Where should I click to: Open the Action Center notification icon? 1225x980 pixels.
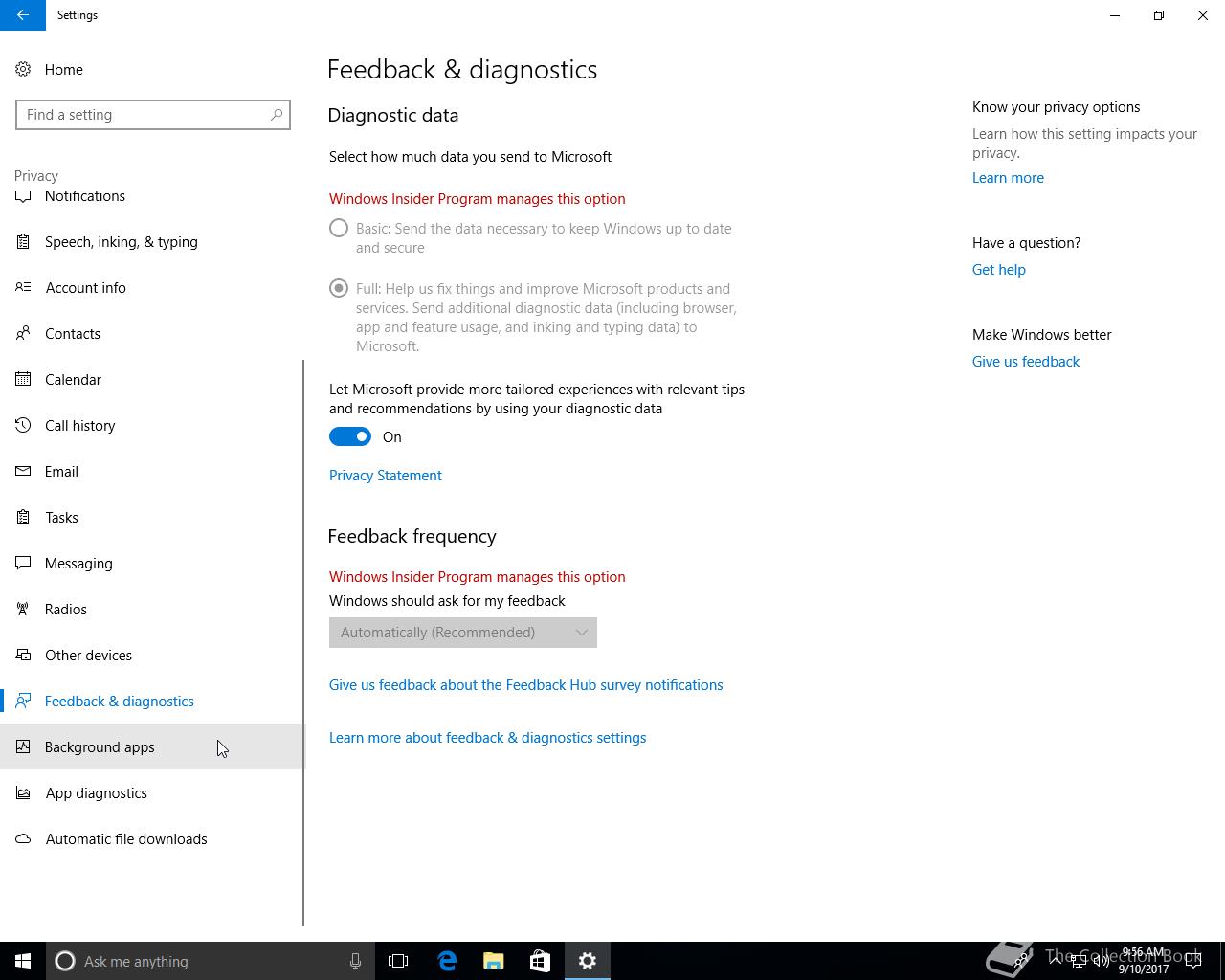[1194, 961]
